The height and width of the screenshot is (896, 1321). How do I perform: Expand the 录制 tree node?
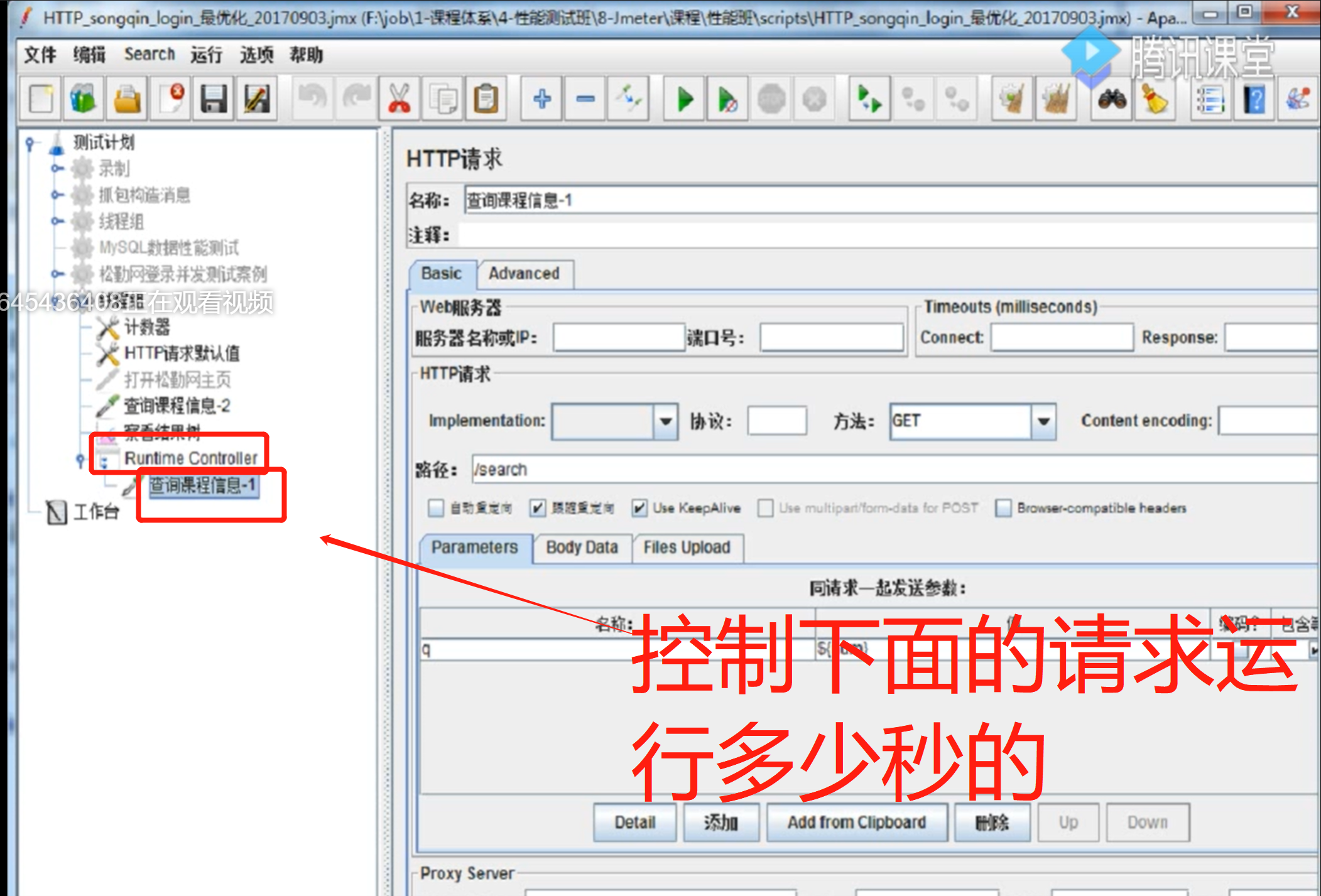pyautogui.click(x=57, y=168)
